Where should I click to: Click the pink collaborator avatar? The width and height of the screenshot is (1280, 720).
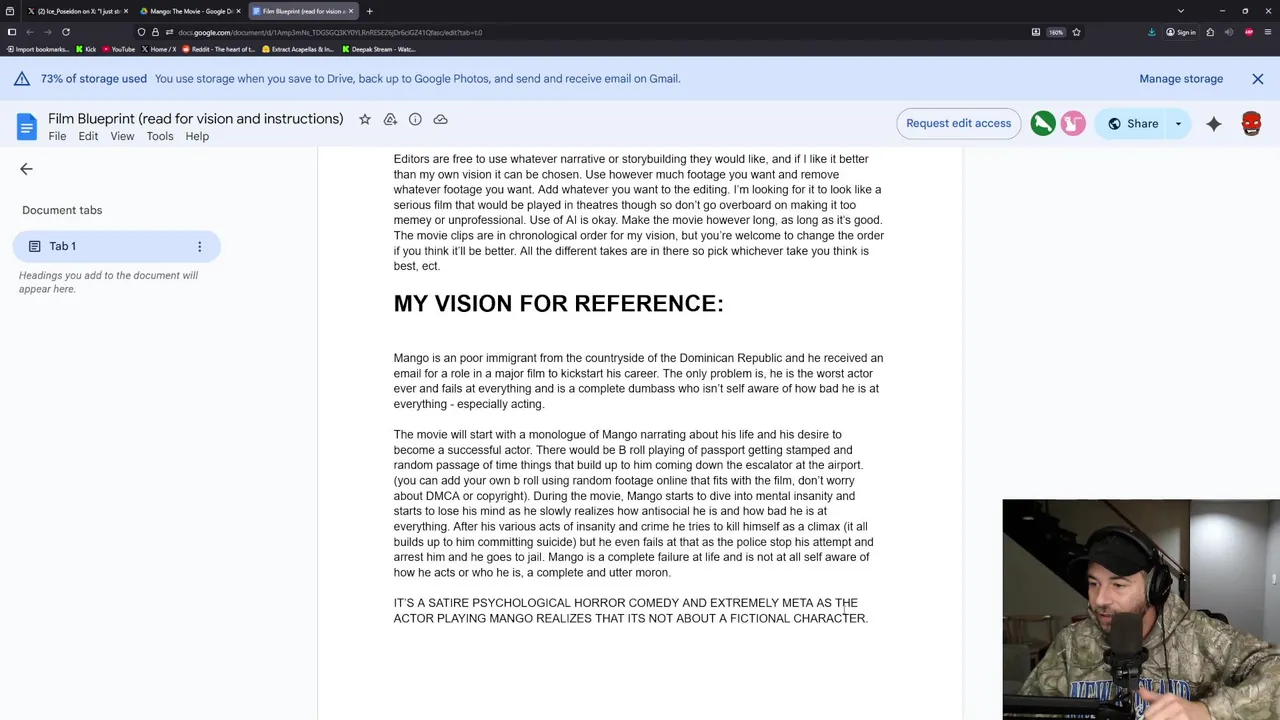pyautogui.click(x=1073, y=123)
